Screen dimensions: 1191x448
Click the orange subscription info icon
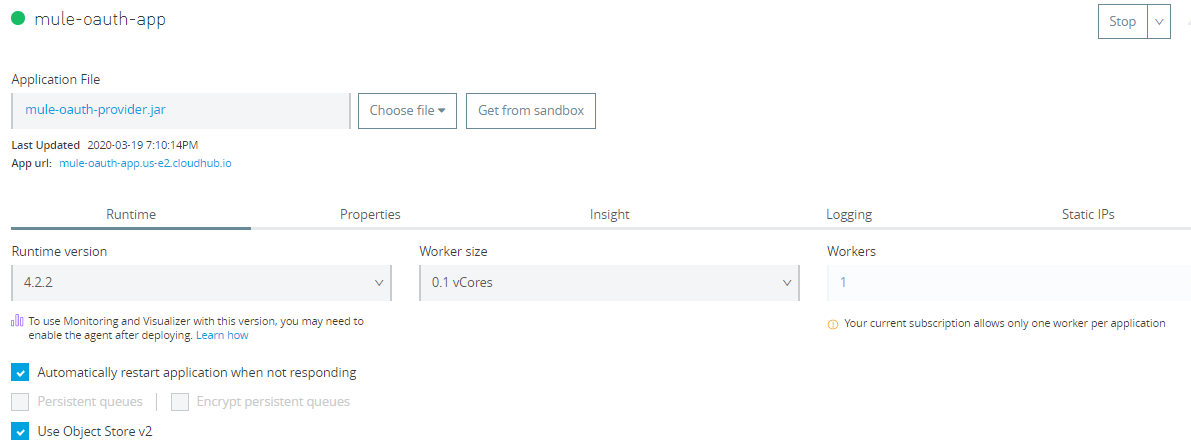point(832,323)
